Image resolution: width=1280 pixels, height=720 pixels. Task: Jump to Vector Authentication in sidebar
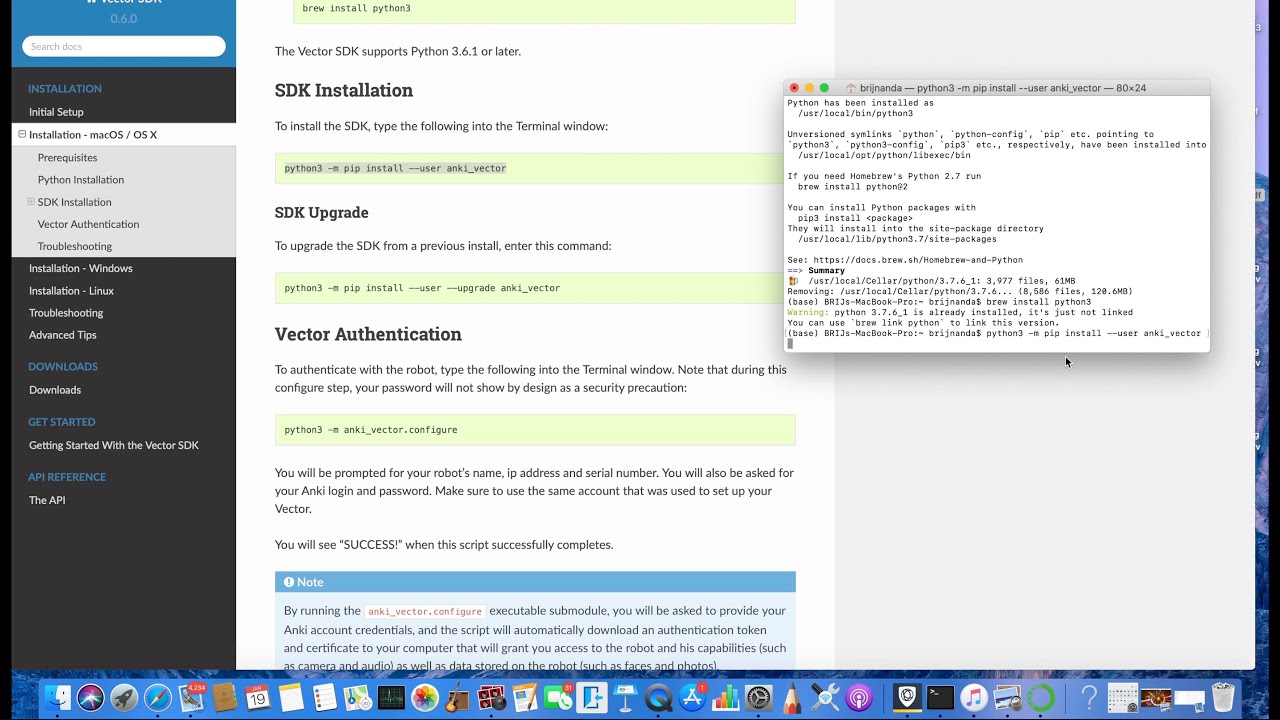coord(88,224)
